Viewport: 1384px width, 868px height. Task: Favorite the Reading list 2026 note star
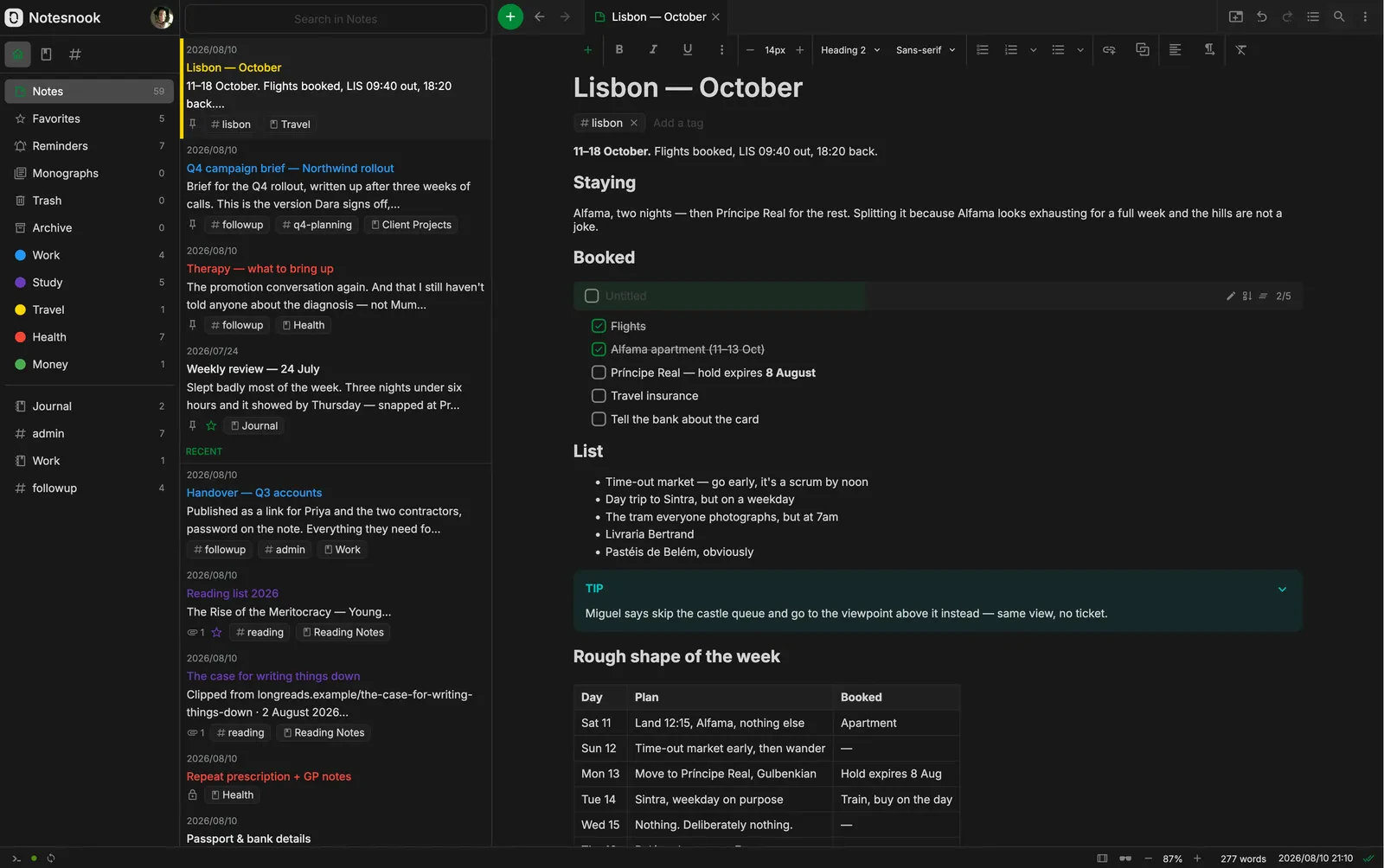pos(216,633)
